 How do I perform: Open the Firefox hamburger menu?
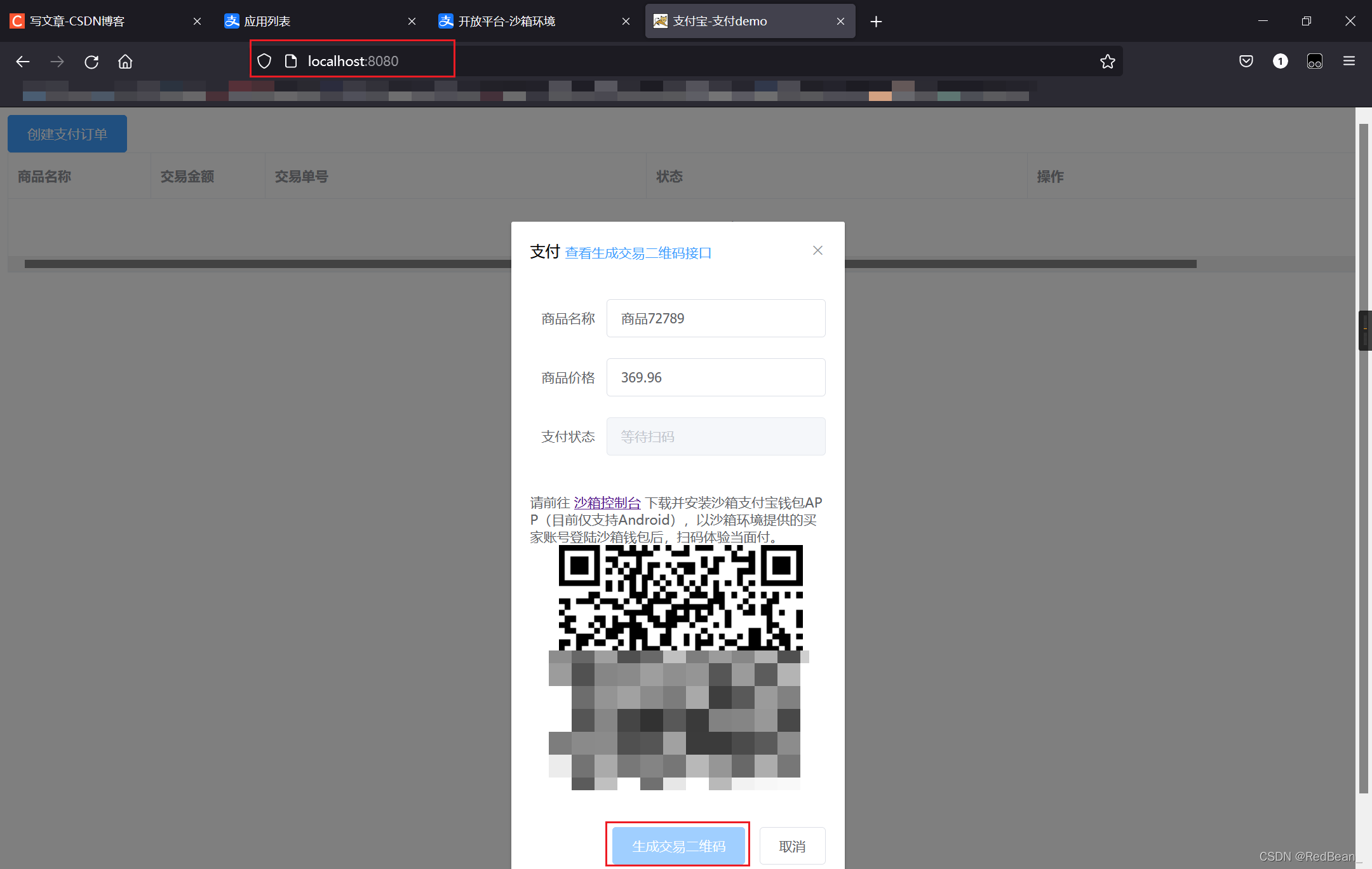pyautogui.click(x=1349, y=61)
